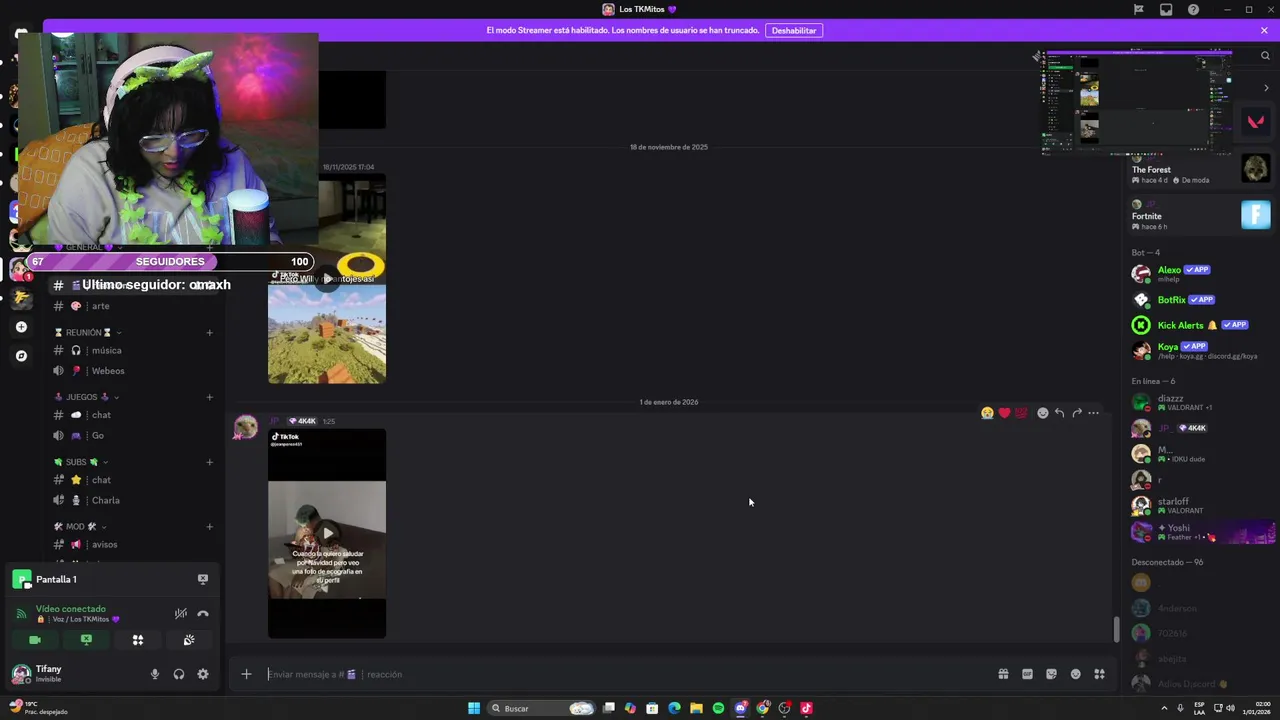The height and width of the screenshot is (720, 1280).
Task: Disable Streamer mode with Deshabilitar button
Action: pyautogui.click(x=794, y=31)
